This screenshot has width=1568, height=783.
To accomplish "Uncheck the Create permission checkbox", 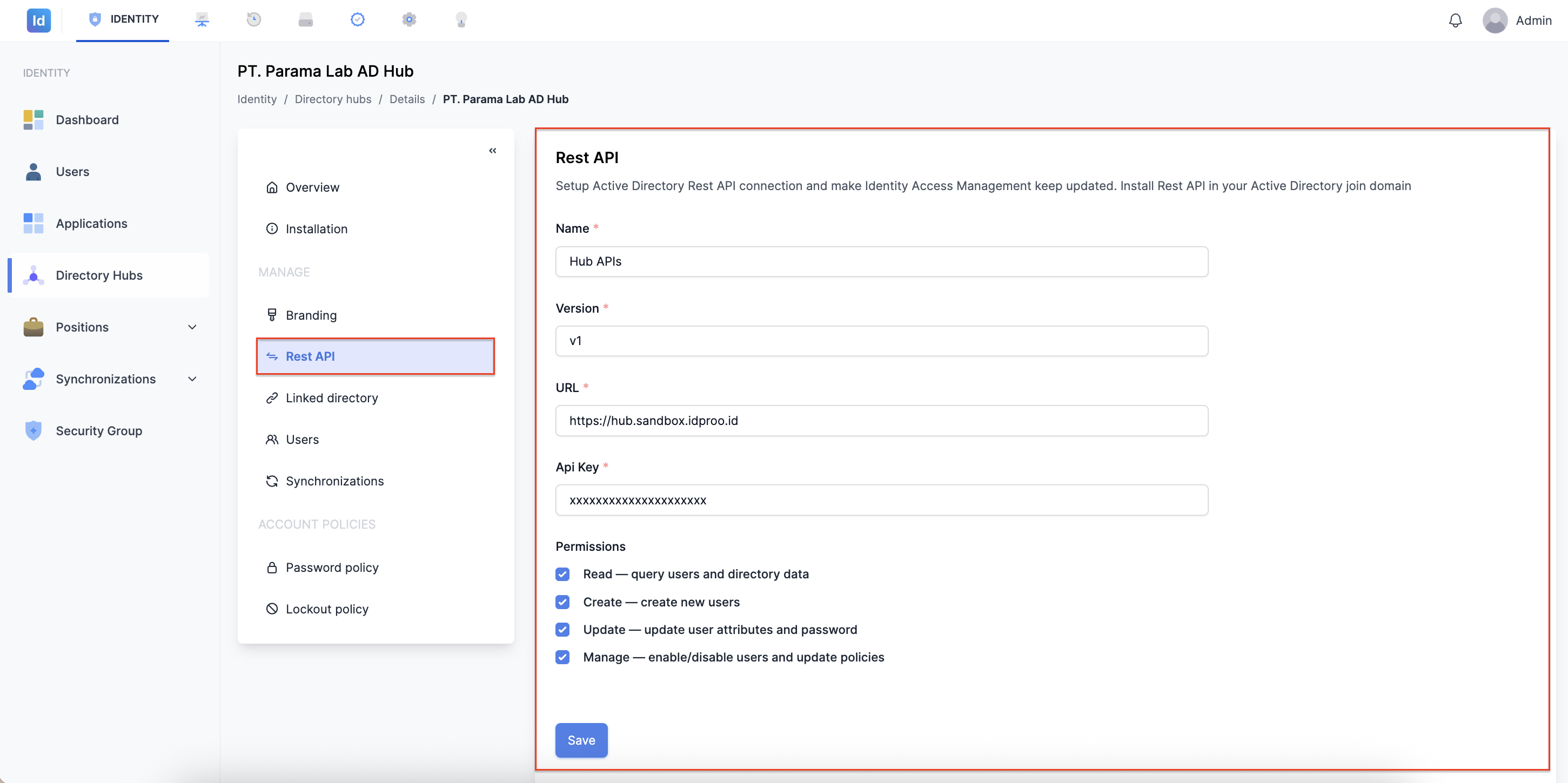I will (x=562, y=602).
